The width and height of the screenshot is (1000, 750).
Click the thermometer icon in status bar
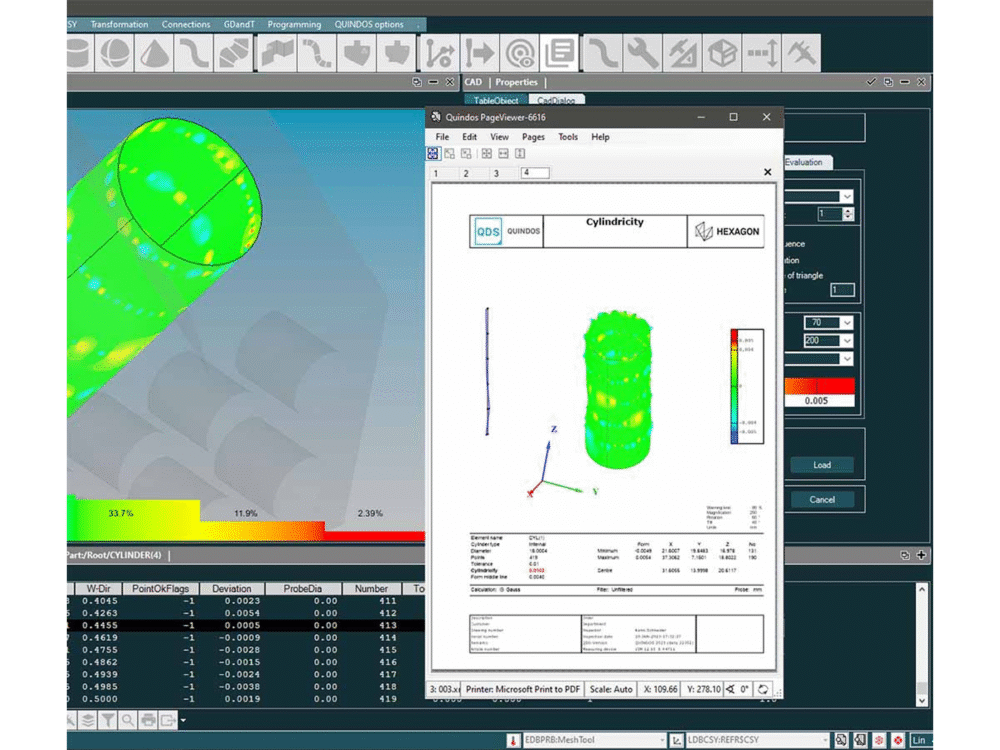point(513,740)
